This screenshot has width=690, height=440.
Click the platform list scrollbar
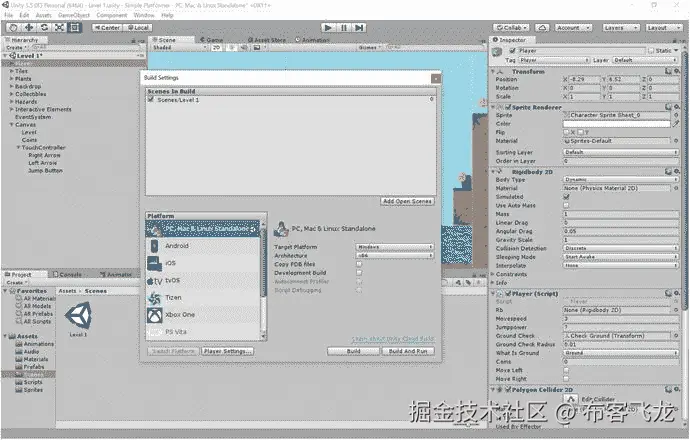(264, 264)
